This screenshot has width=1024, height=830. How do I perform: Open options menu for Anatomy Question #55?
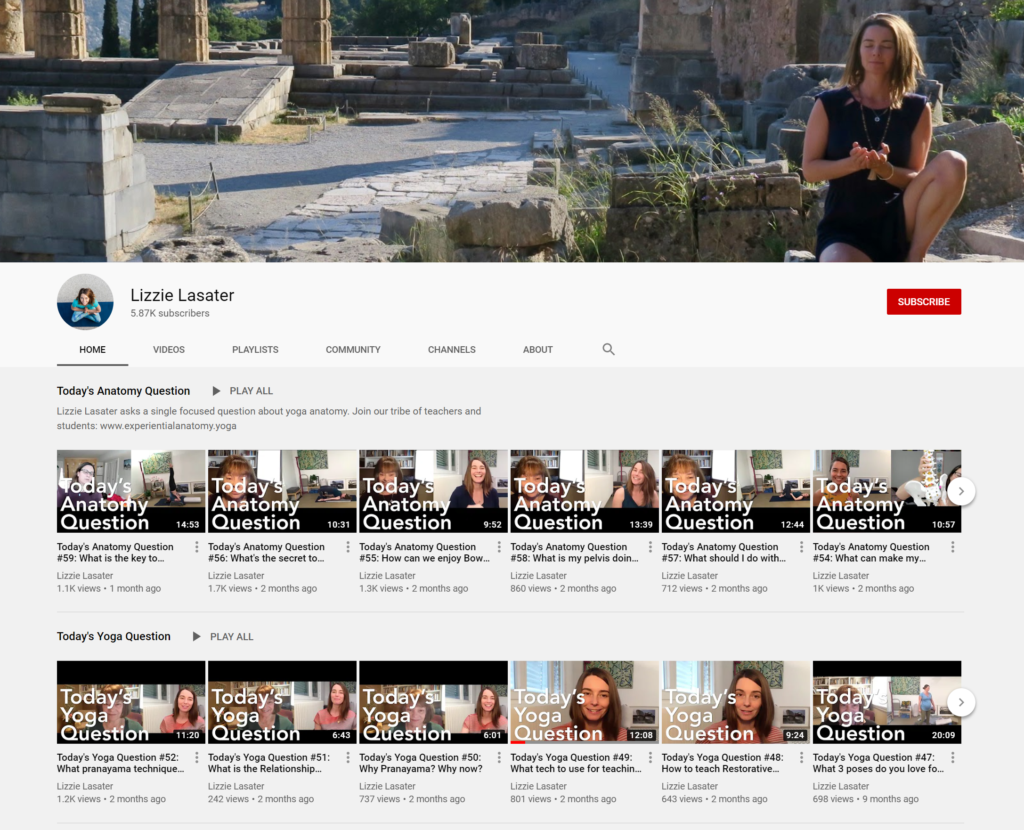499,547
